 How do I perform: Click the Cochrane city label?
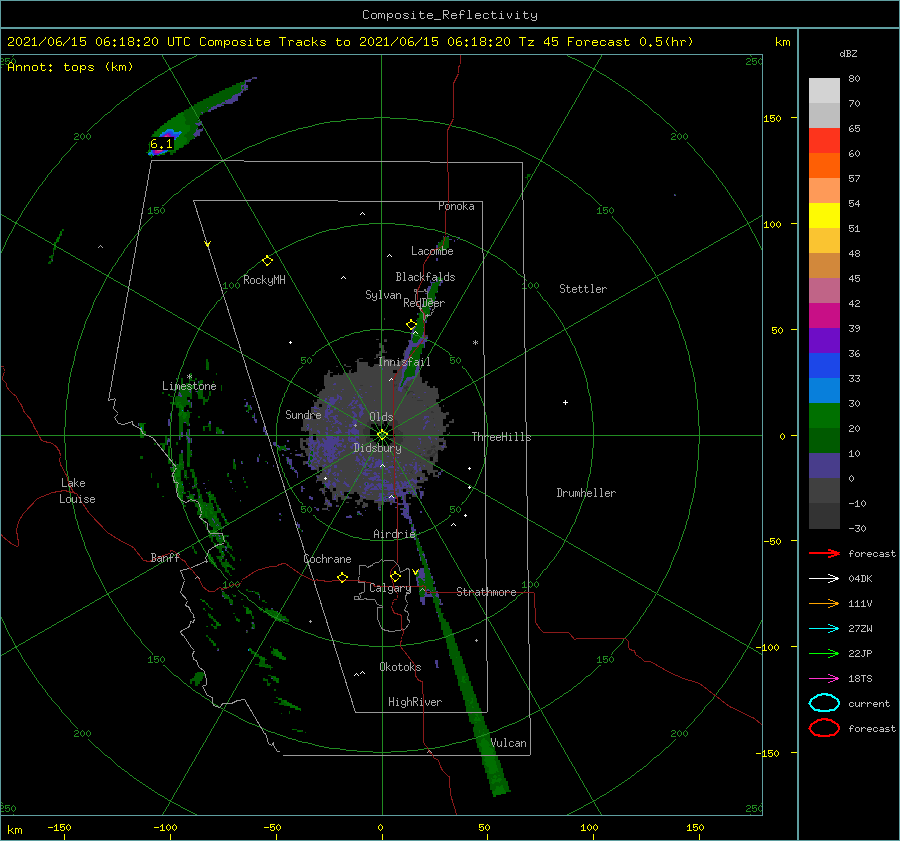click(x=327, y=559)
